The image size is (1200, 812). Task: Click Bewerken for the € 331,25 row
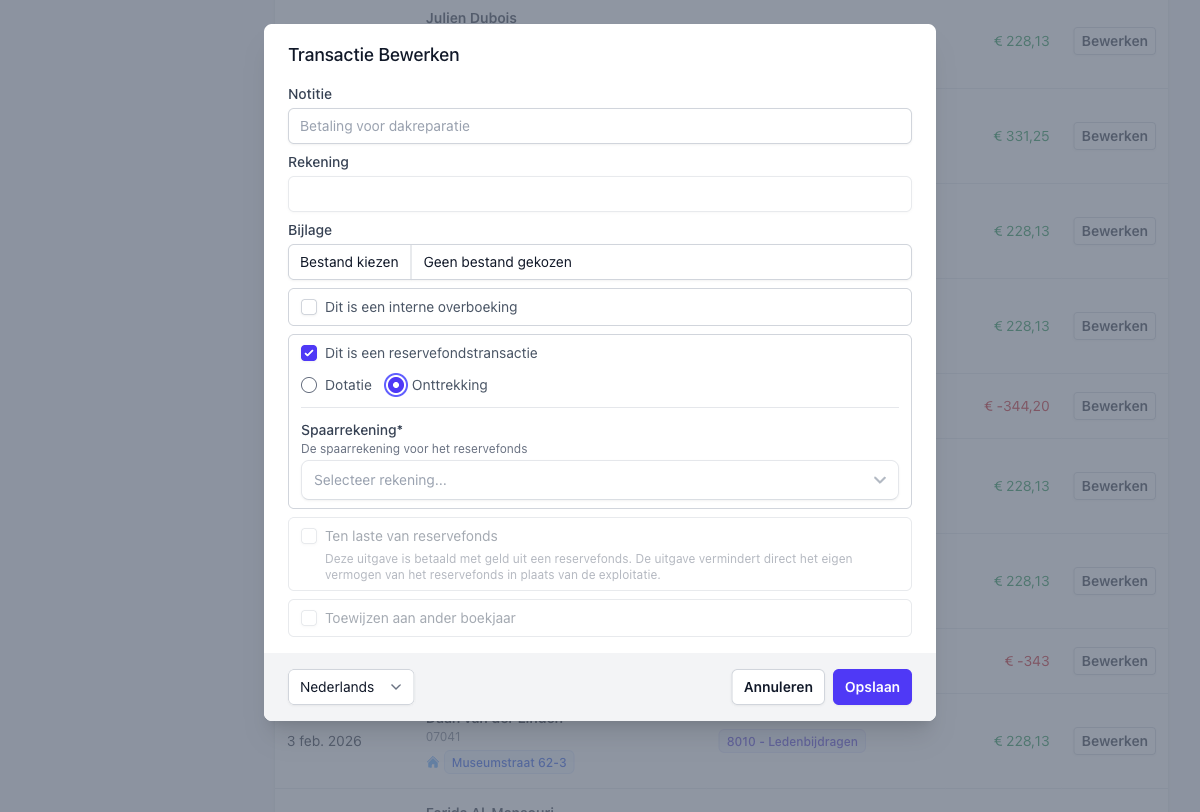[1114, 136]
